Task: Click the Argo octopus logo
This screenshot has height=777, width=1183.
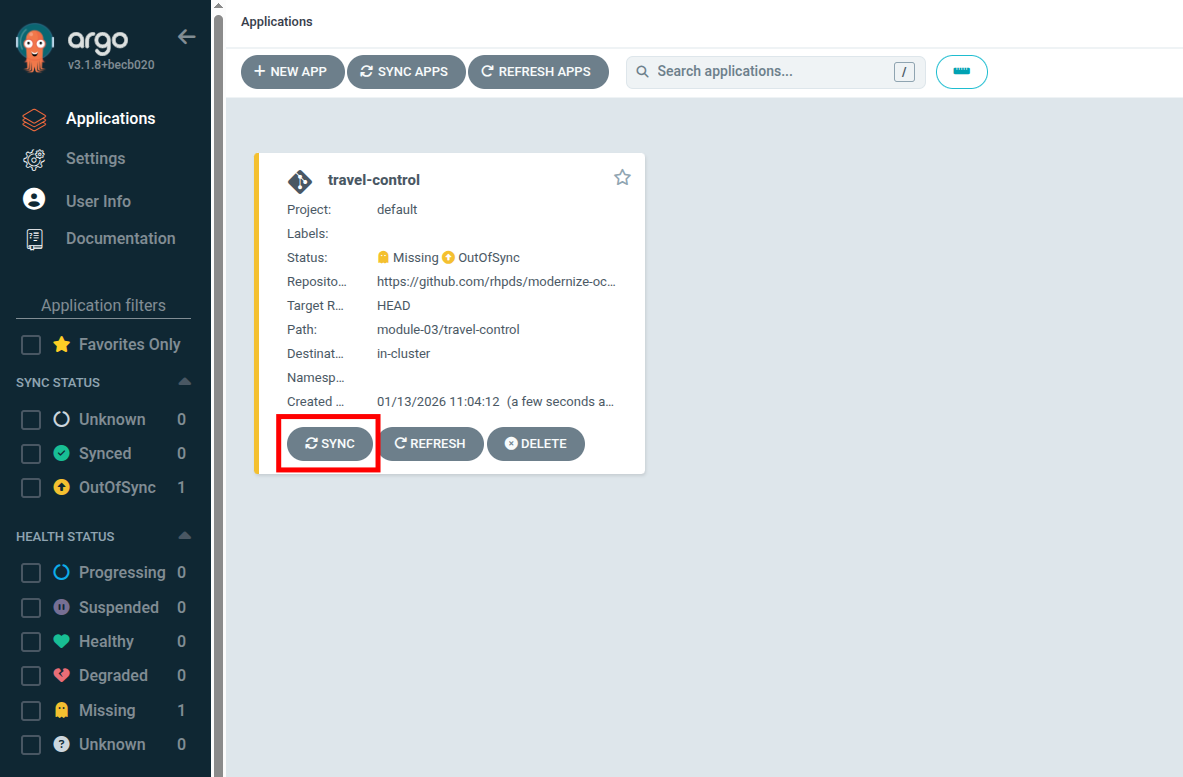Action: click(34, 43)
